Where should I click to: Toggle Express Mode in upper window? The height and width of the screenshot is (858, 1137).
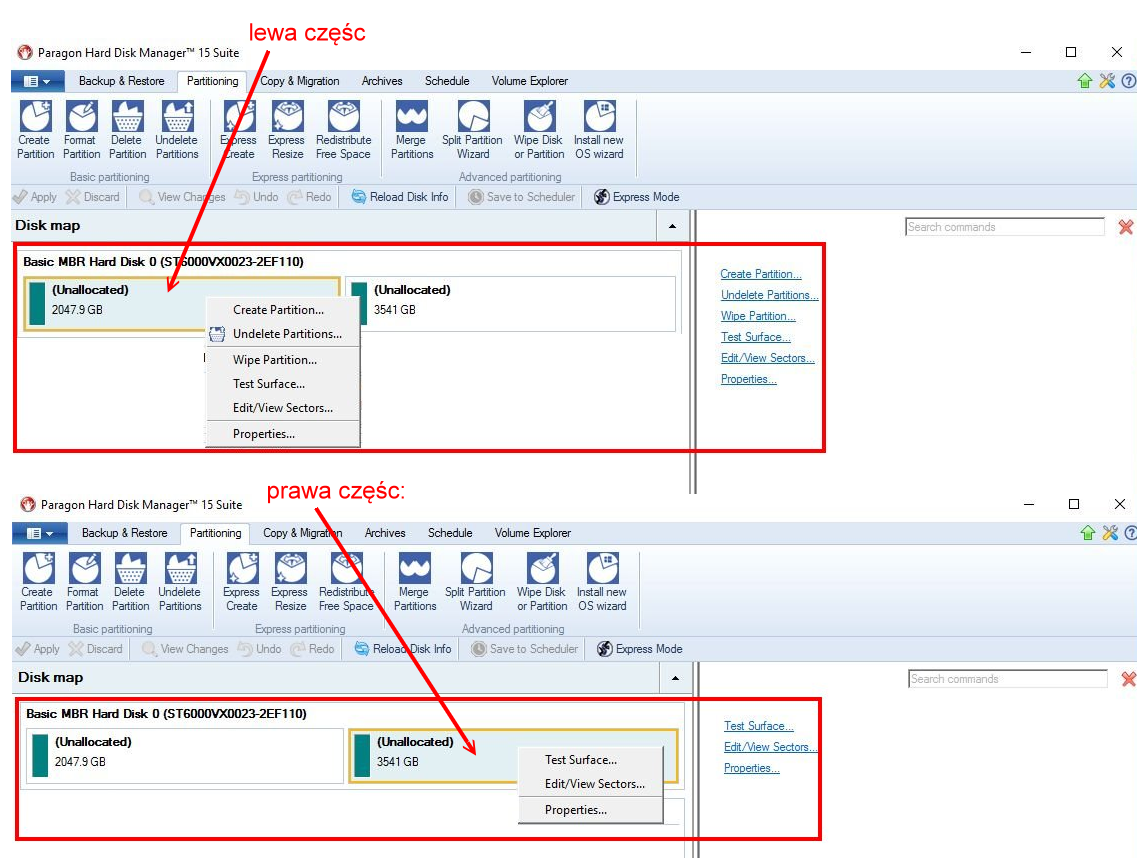[x=637, y=197]
